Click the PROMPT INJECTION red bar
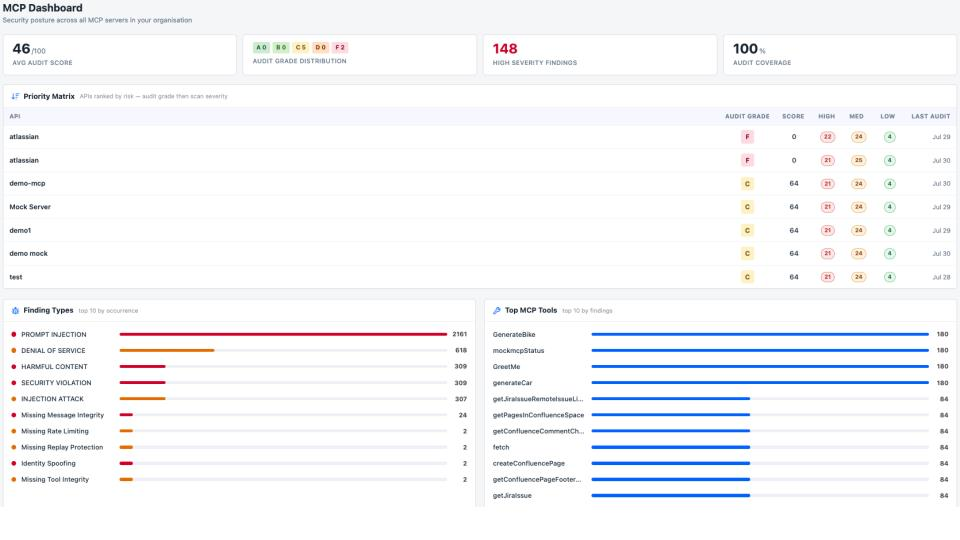This screenshot has width=960, height=540. [283, 334]
